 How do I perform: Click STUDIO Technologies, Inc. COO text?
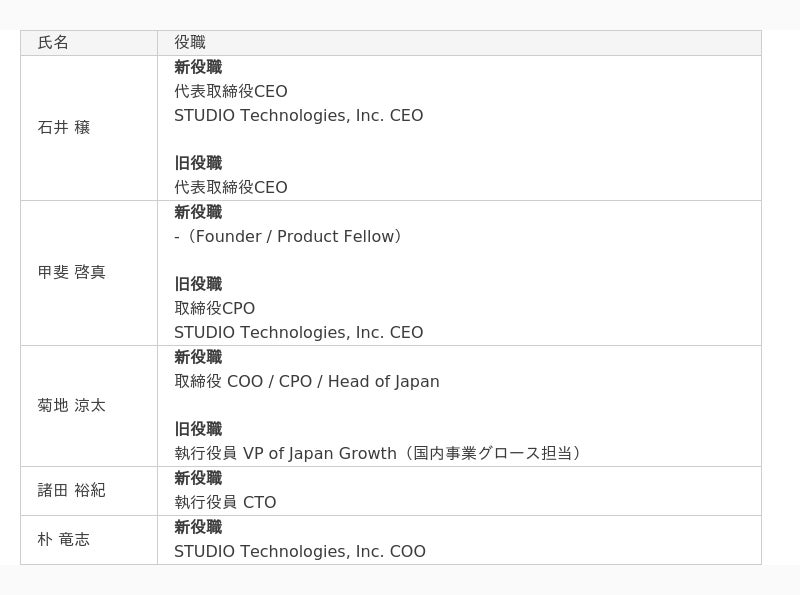click(300, 552)
